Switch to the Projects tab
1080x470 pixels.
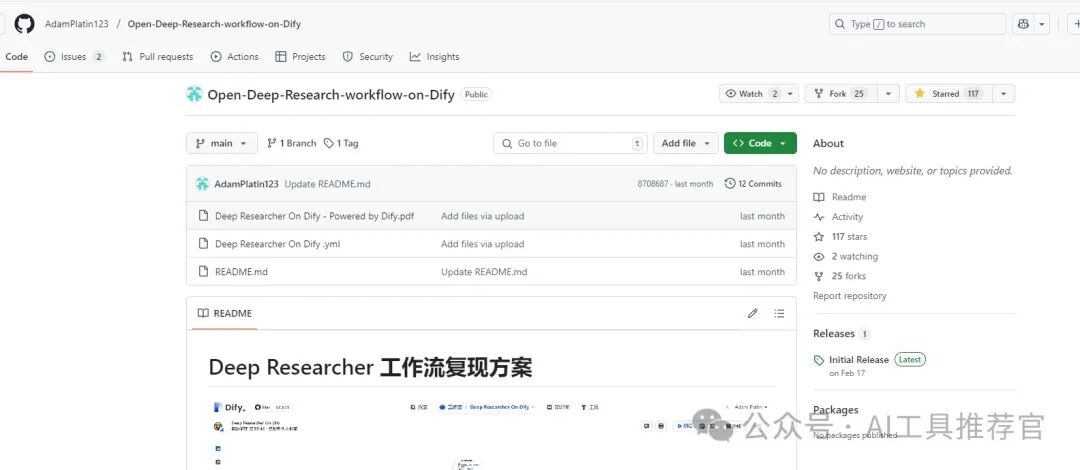click(x=300, y=57)
